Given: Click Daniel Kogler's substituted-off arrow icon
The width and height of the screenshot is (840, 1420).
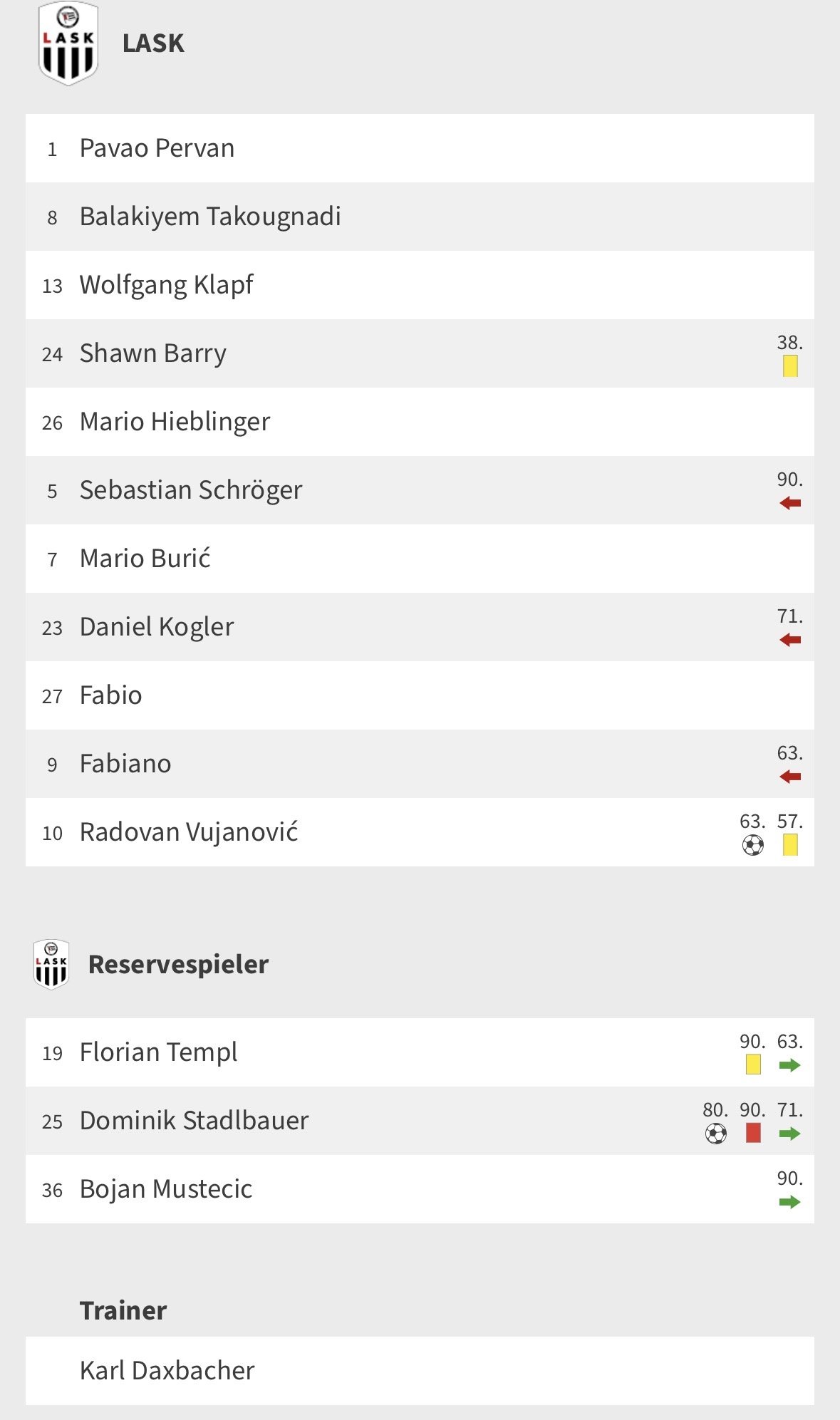Looking at the screenshot, I should tap(790, 640).
